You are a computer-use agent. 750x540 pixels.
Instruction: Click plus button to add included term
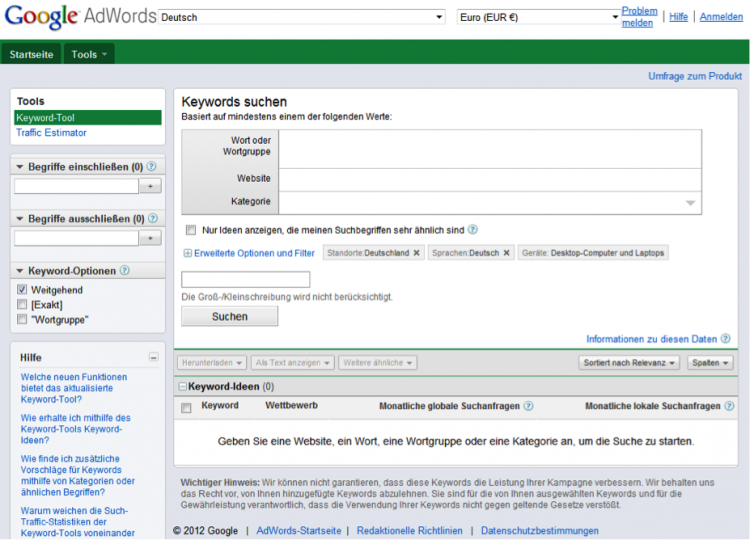(150, 186)
